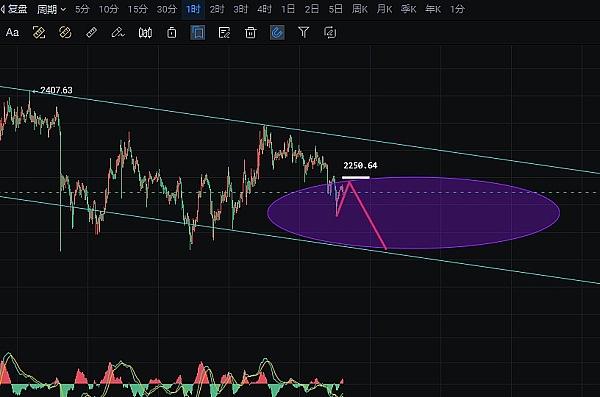Click the funnel filter icon

pos(303,33)
